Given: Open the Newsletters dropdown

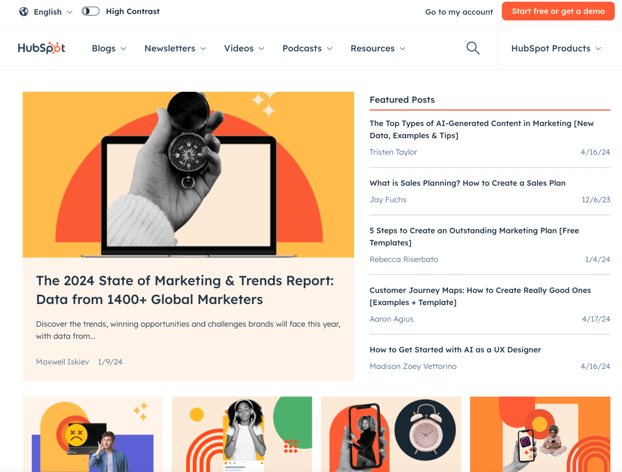Looking at the screenshot, I should pyautogui.click(x=175, y=48).
